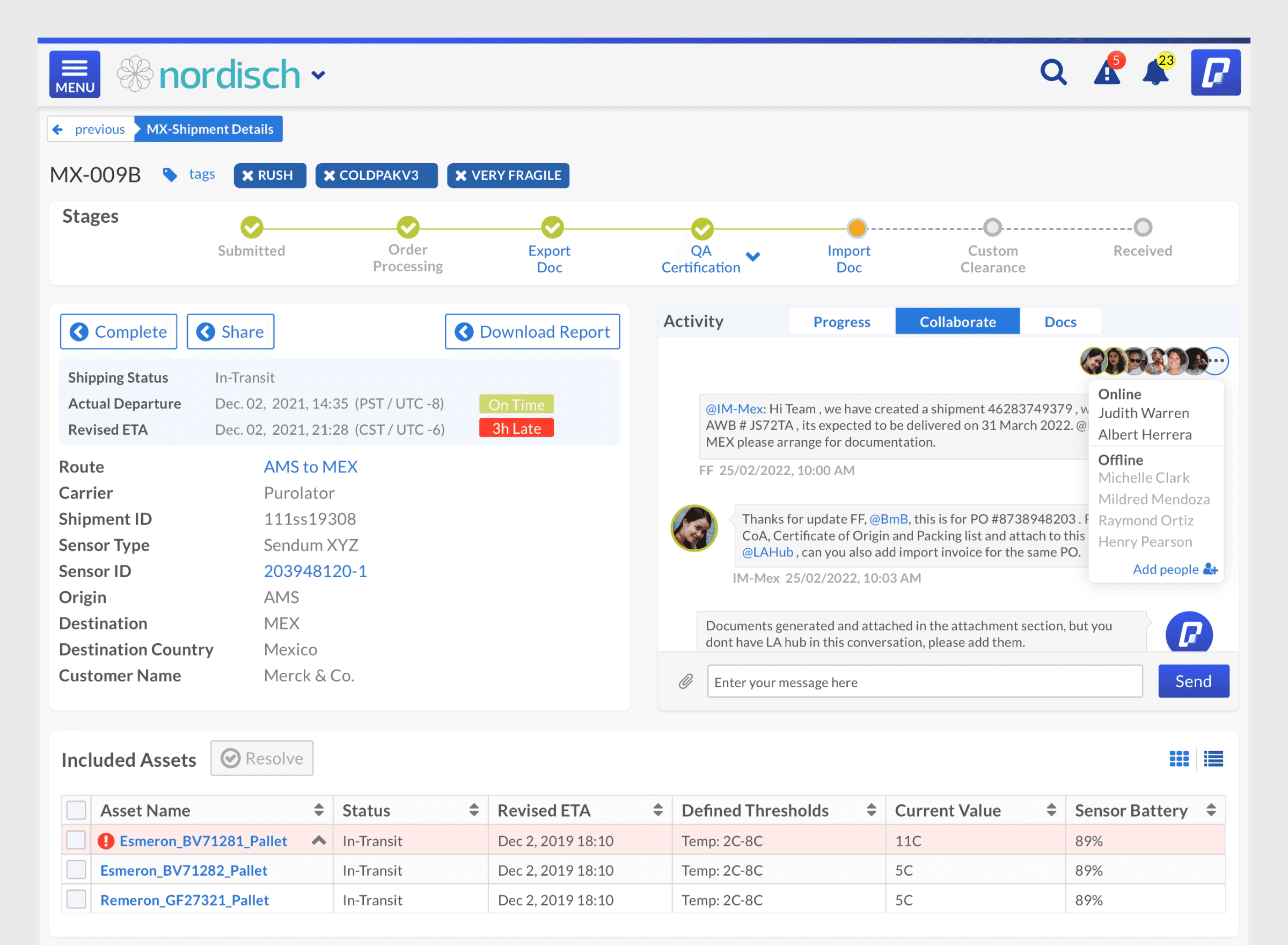View alerts via the warning triangle icon
Screen dimensions: 1288x945
[x=1107, y=73]
